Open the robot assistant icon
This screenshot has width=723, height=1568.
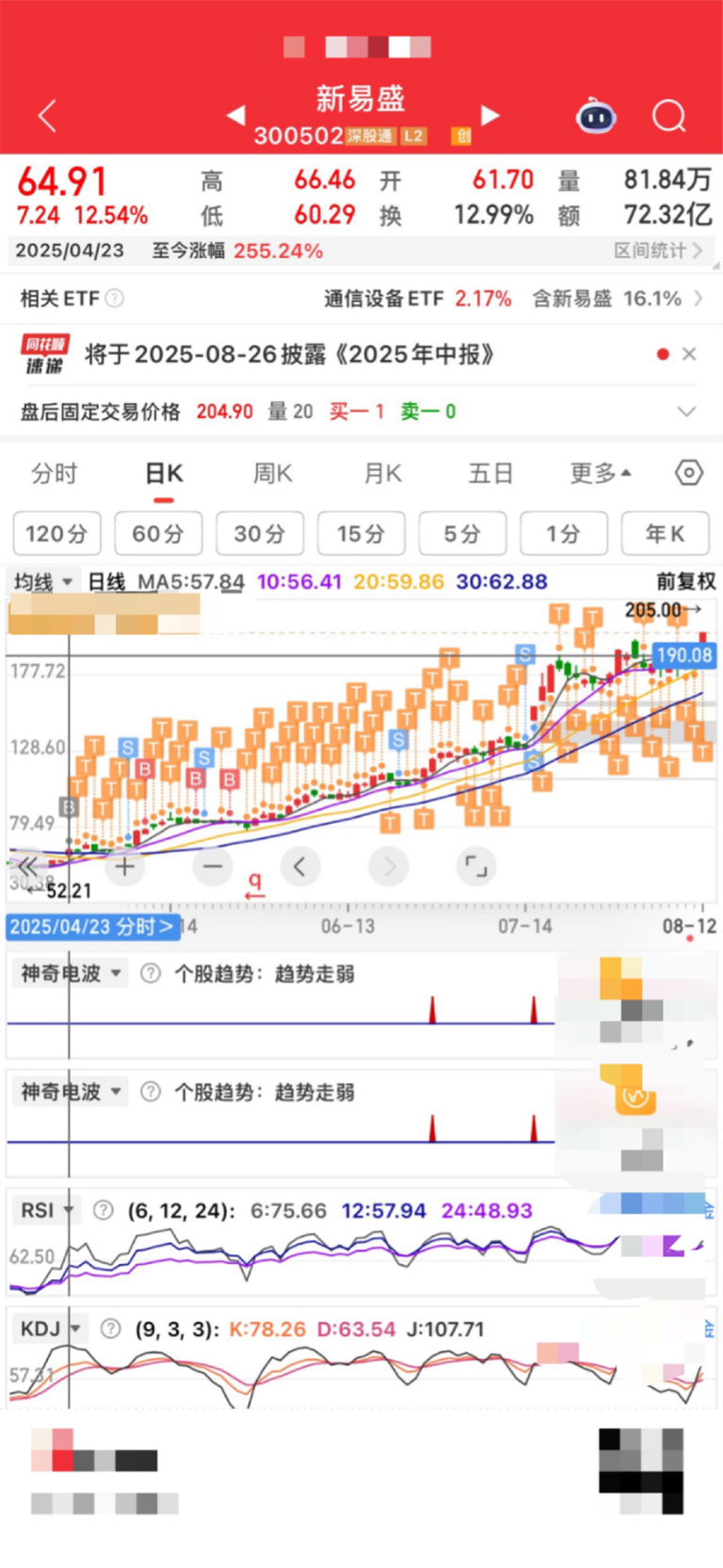pyautogui.click(x=596, y=116)
